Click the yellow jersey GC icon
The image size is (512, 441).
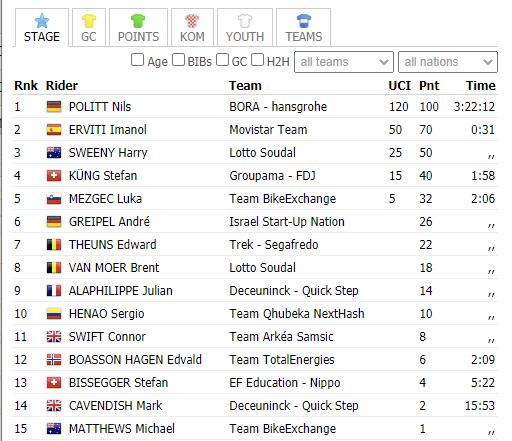click(x=89, y=21)
